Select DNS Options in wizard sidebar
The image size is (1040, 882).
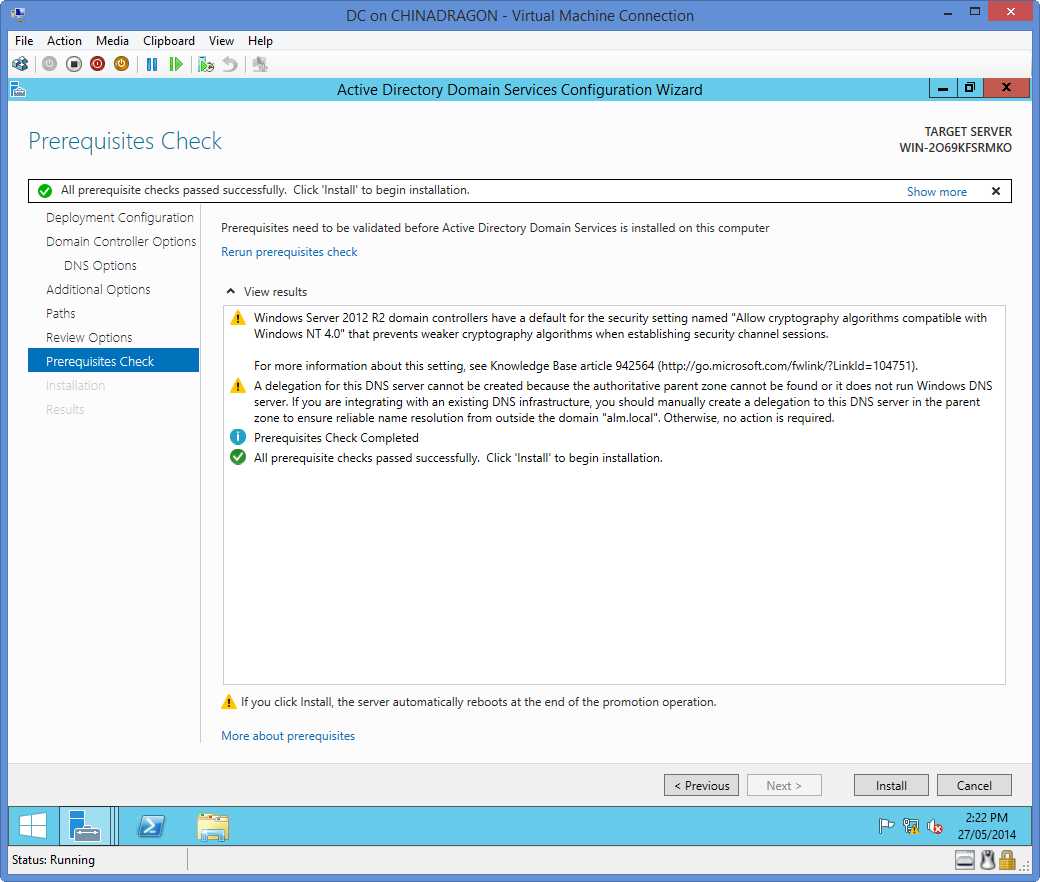100,265
